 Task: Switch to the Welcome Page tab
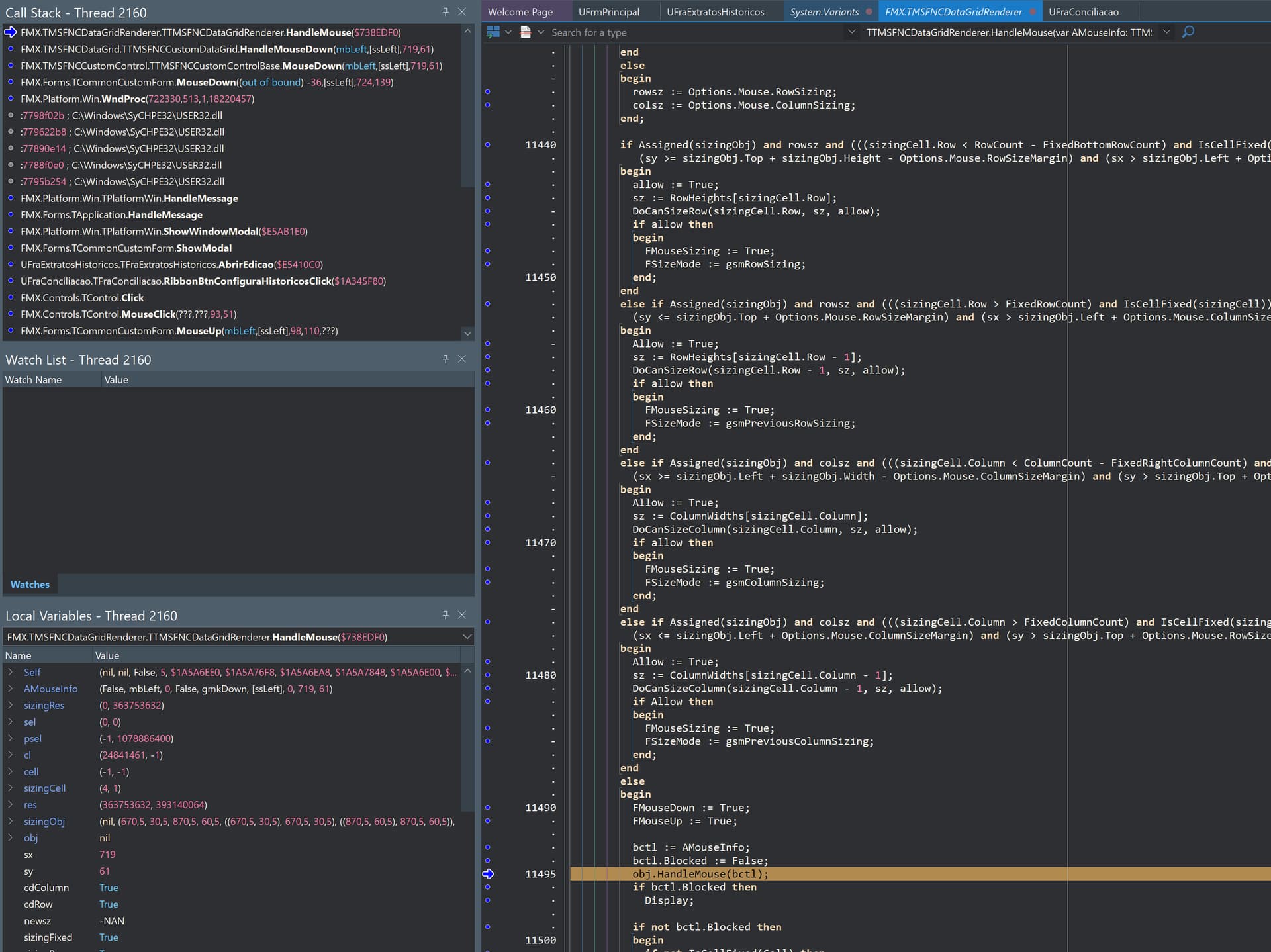(520, 12)
